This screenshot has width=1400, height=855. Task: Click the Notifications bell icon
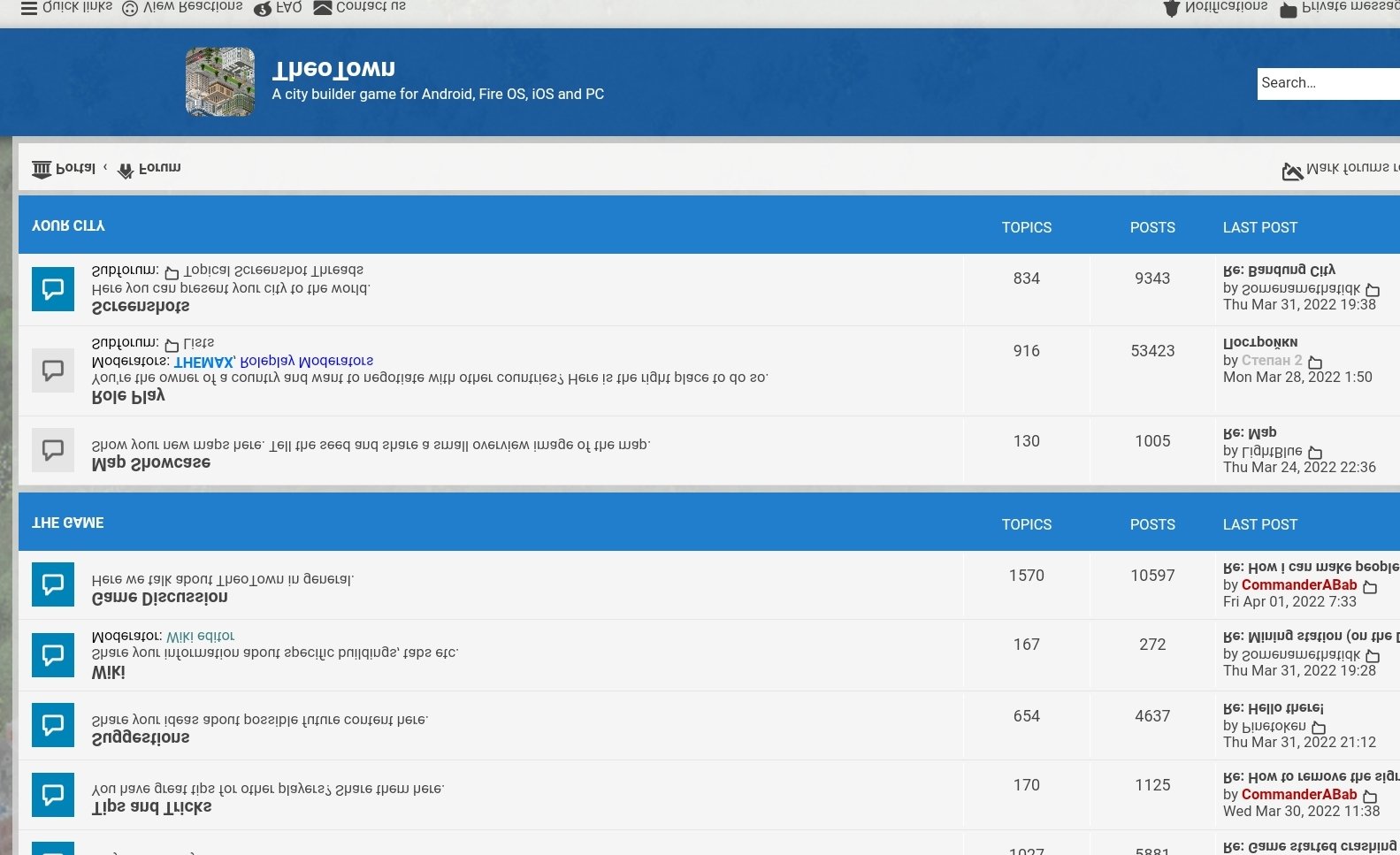(x=1172, y=8)
